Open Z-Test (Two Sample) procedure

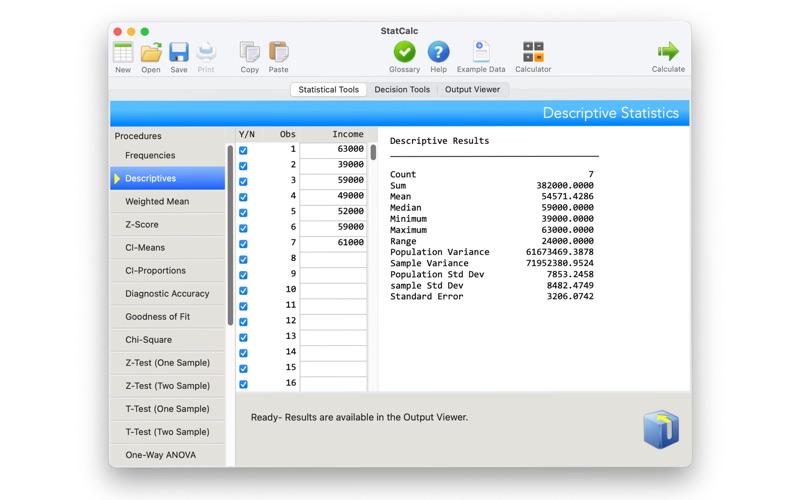tap(167, 386)
